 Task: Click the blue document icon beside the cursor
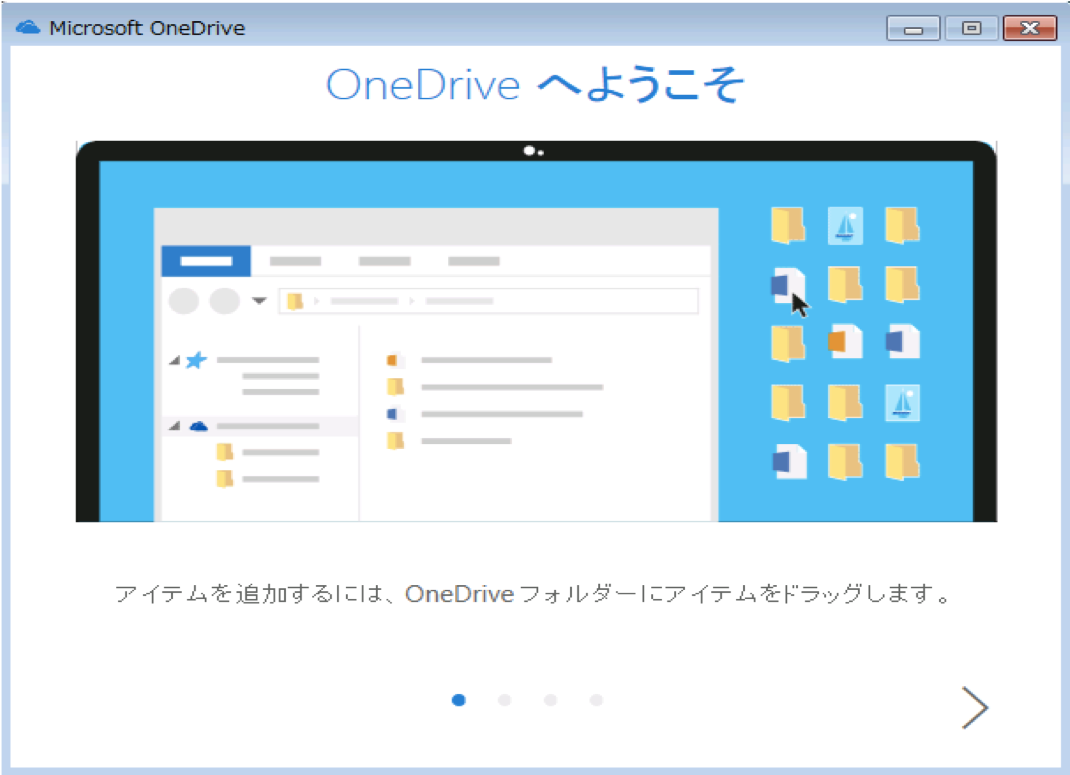point(786,283)
